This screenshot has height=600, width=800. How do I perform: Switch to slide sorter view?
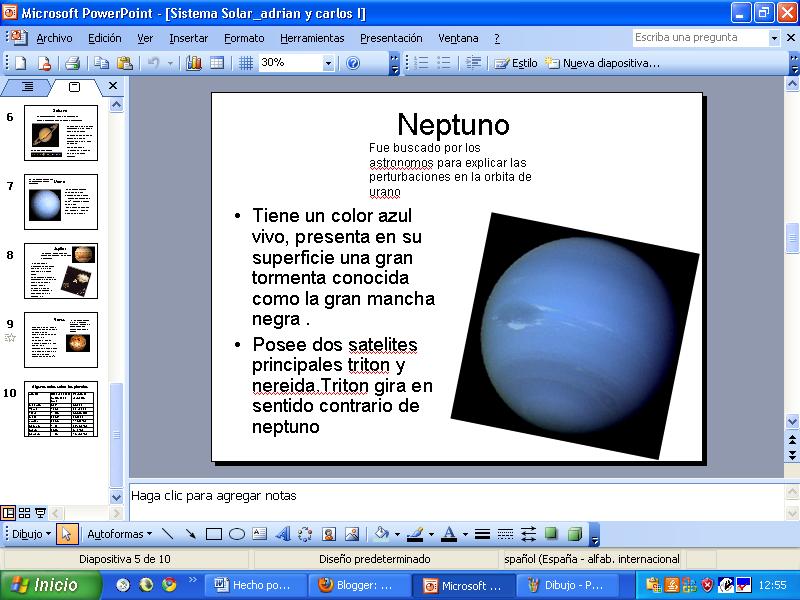24,512
